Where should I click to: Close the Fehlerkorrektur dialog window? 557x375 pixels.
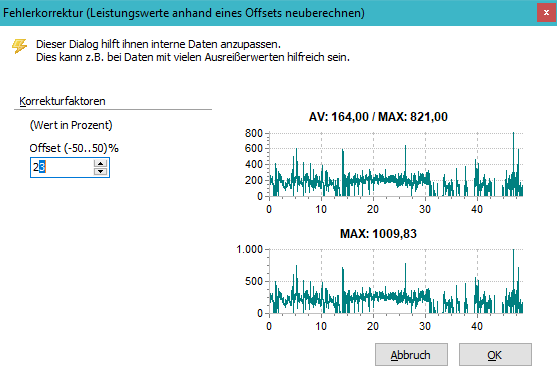tap(546, 13)
